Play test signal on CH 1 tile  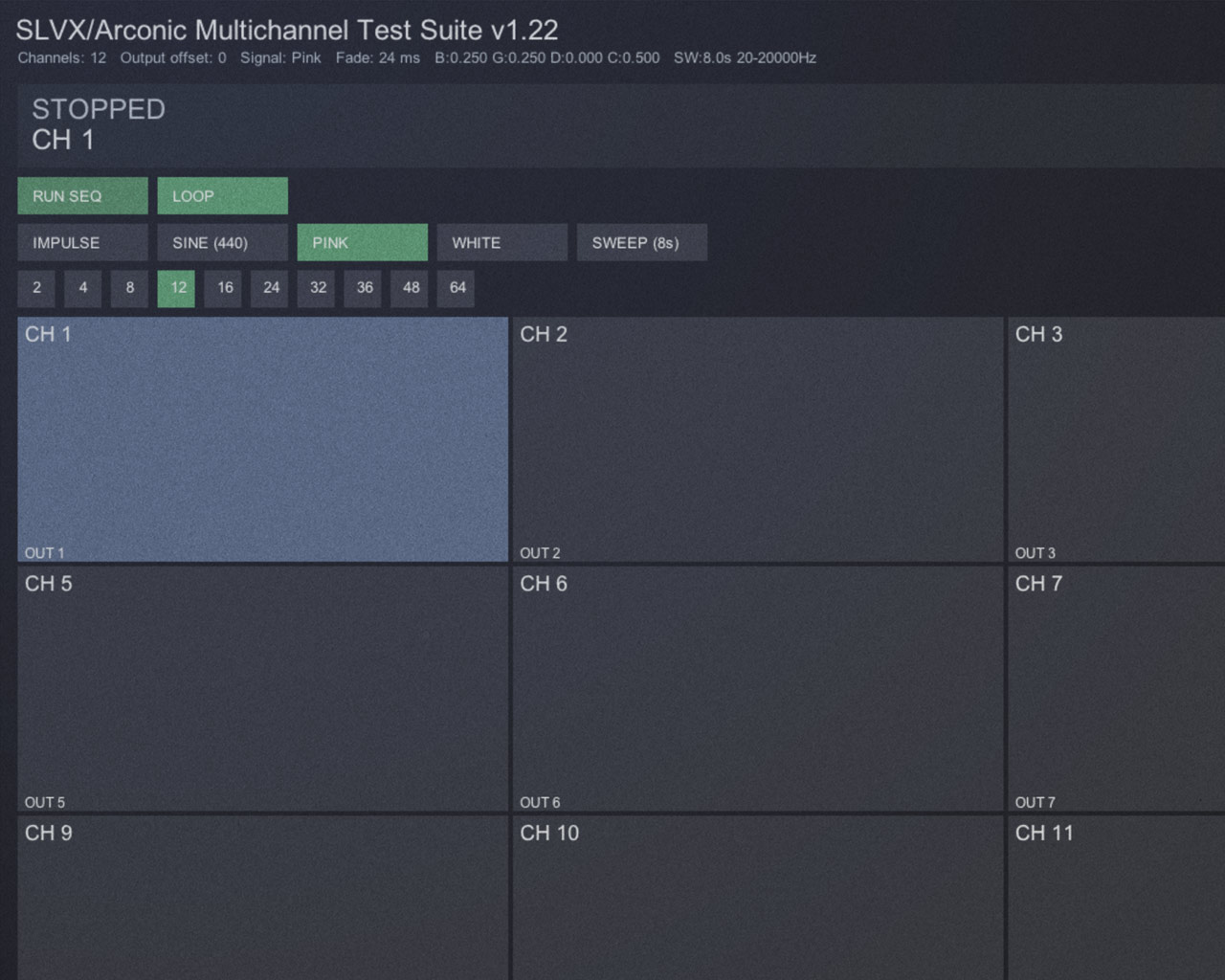(x=261, y=438)
